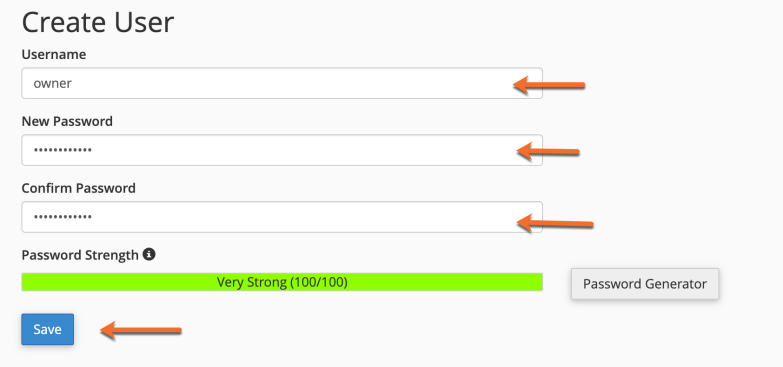Viewport: 783px width, 367px height.
Task: Open the Password Generator
Action: point(645,284)
